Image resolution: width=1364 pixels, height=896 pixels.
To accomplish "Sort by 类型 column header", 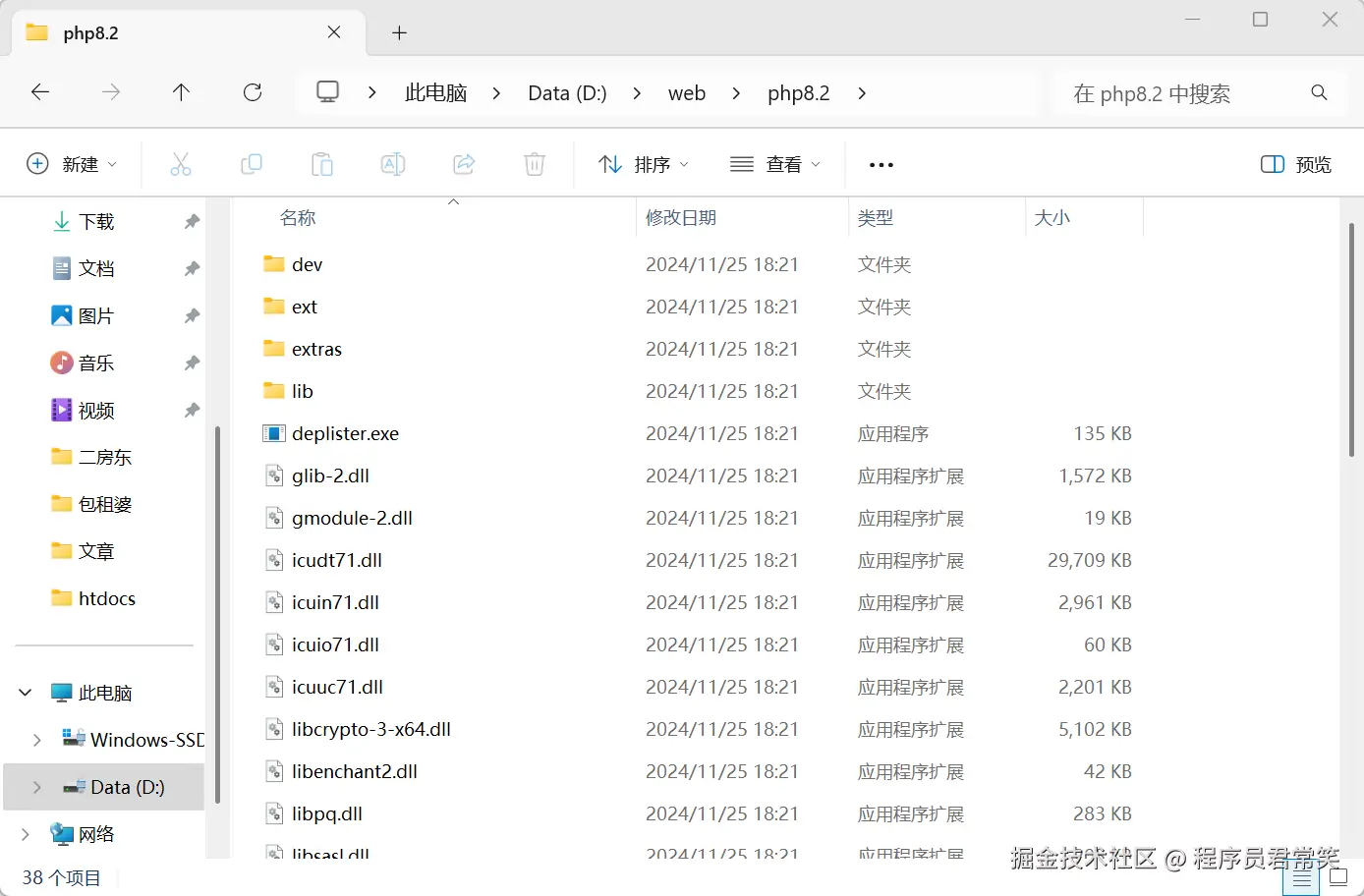I will point(875,218).
